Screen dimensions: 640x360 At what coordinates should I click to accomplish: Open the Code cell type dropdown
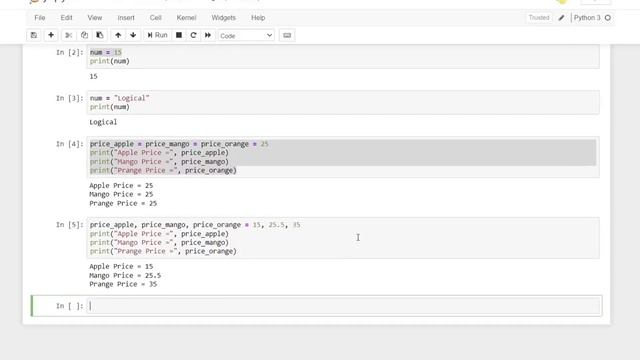[x=246, y=36]
